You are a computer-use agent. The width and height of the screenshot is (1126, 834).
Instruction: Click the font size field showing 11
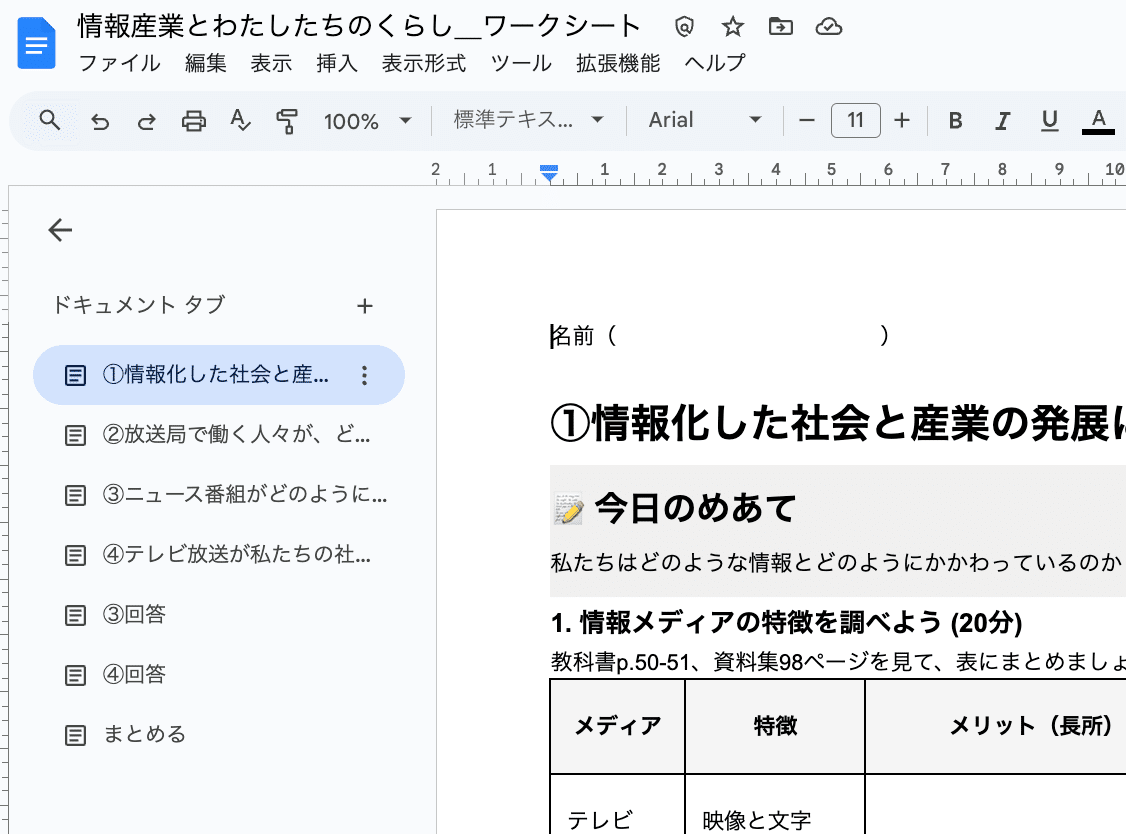tap(855, 120)
